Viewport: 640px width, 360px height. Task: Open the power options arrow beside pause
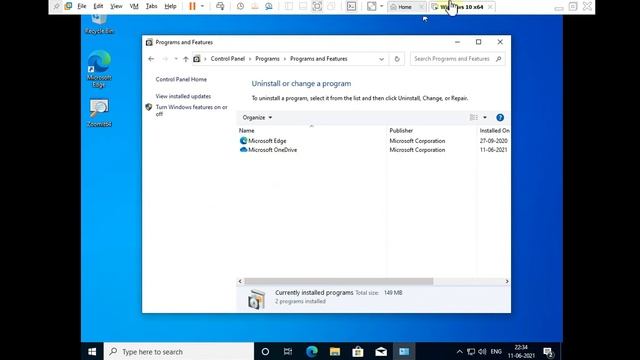tap(202, 6)
